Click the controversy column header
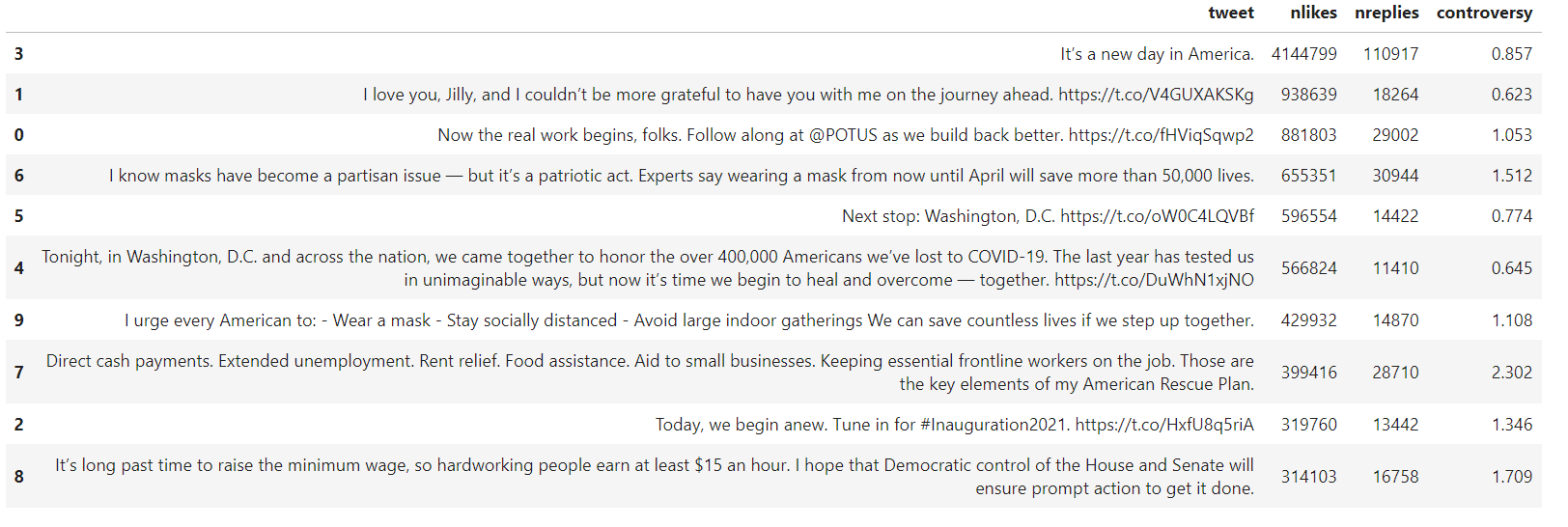The image size is (1568, 527). tap(1484, 13)
